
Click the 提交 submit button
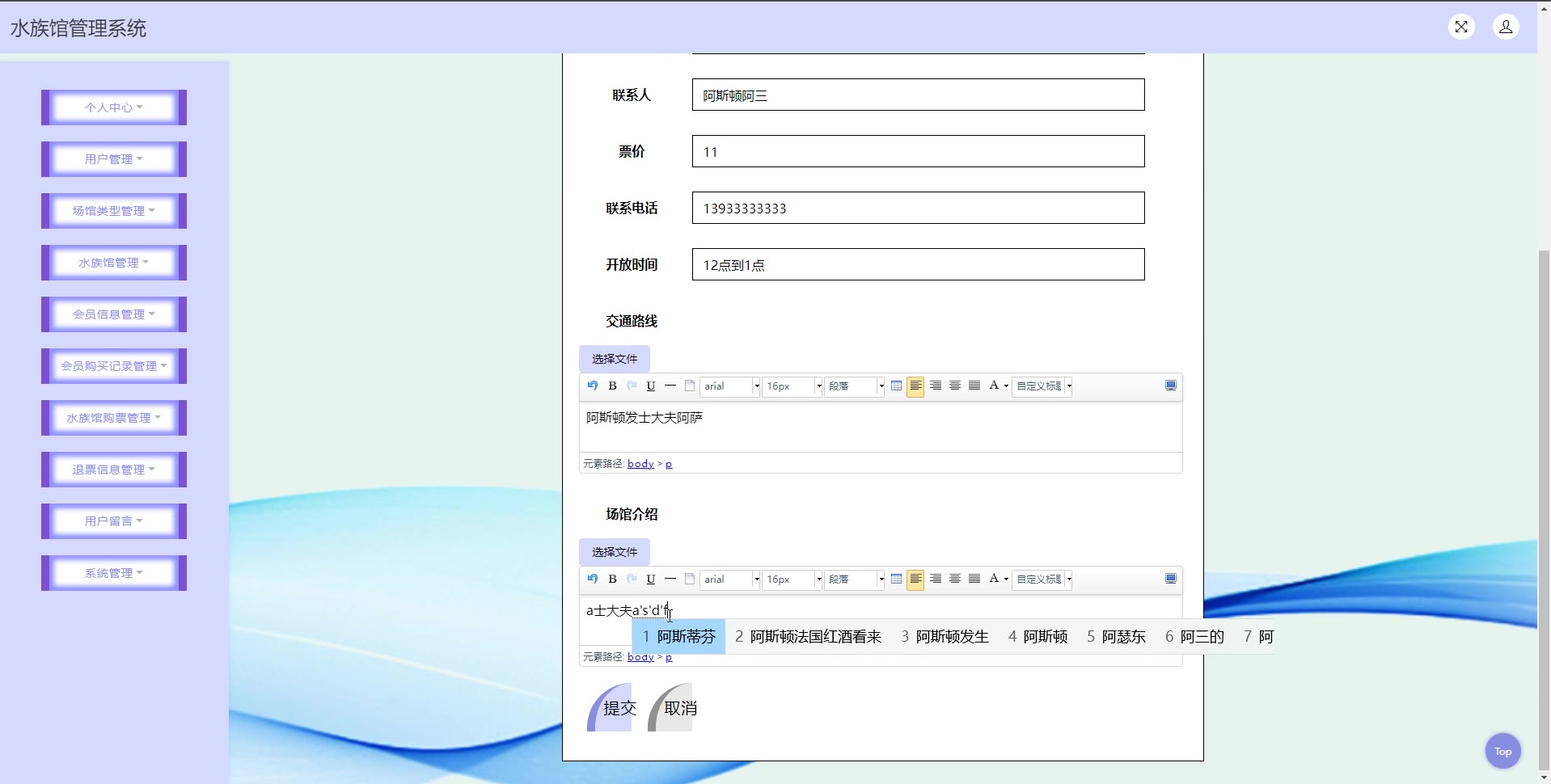tap(610, 708)
